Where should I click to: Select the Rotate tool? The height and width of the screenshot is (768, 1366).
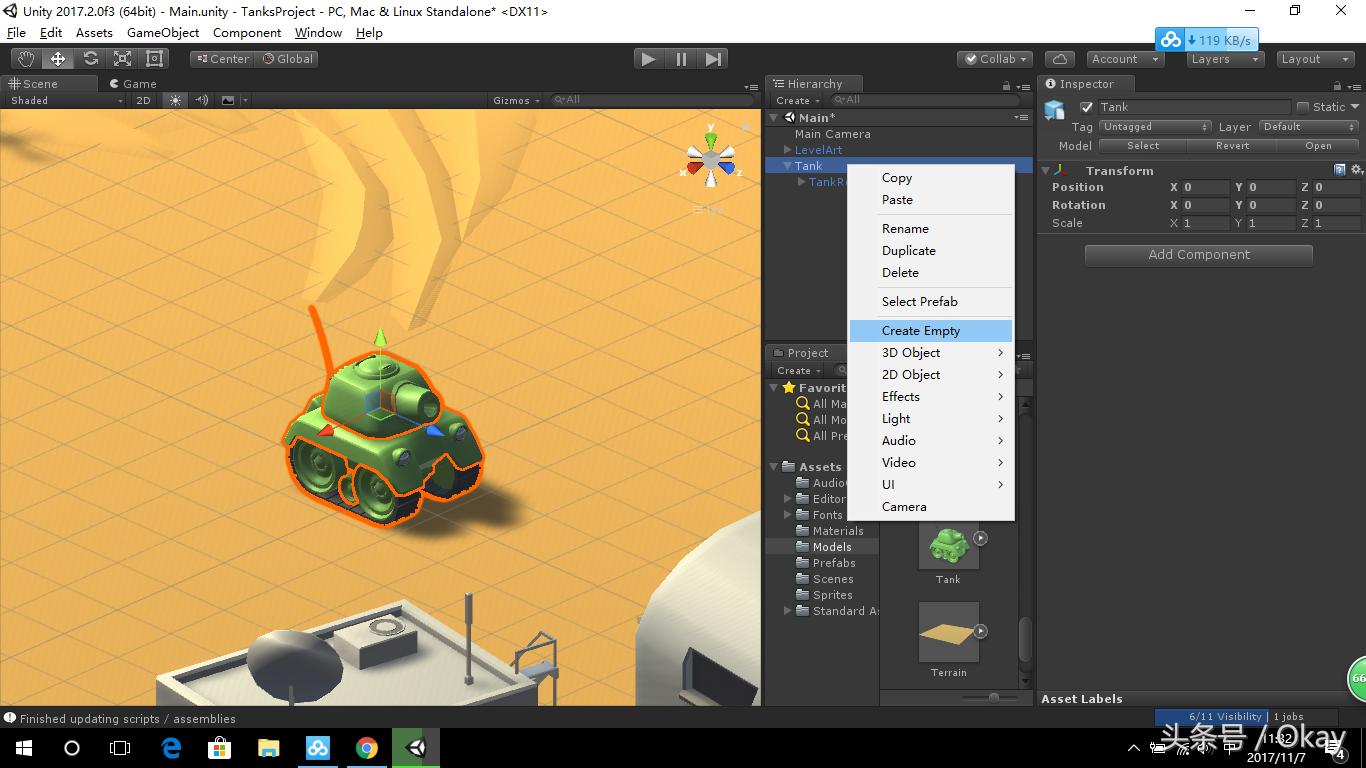[90, 58]
